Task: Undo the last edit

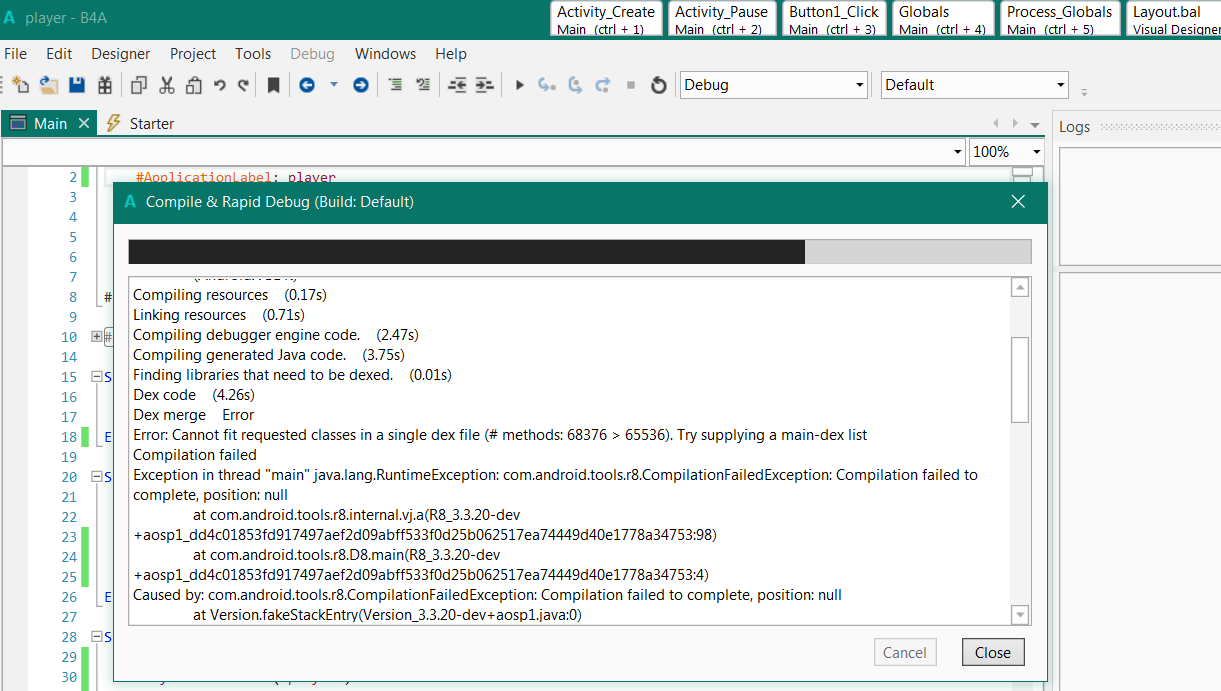Action: point(219,85)
